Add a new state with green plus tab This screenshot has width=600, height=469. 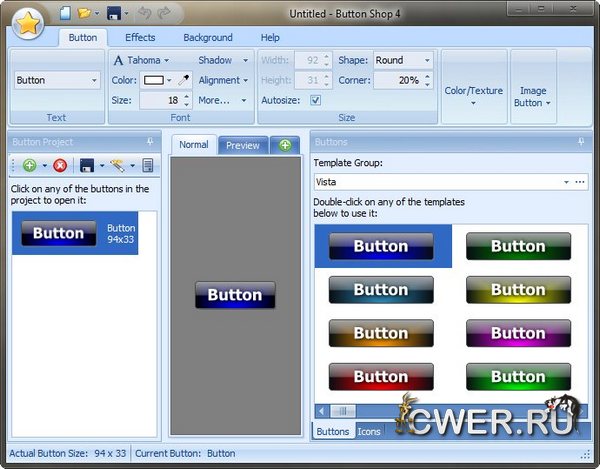click(x=285, y=145)
